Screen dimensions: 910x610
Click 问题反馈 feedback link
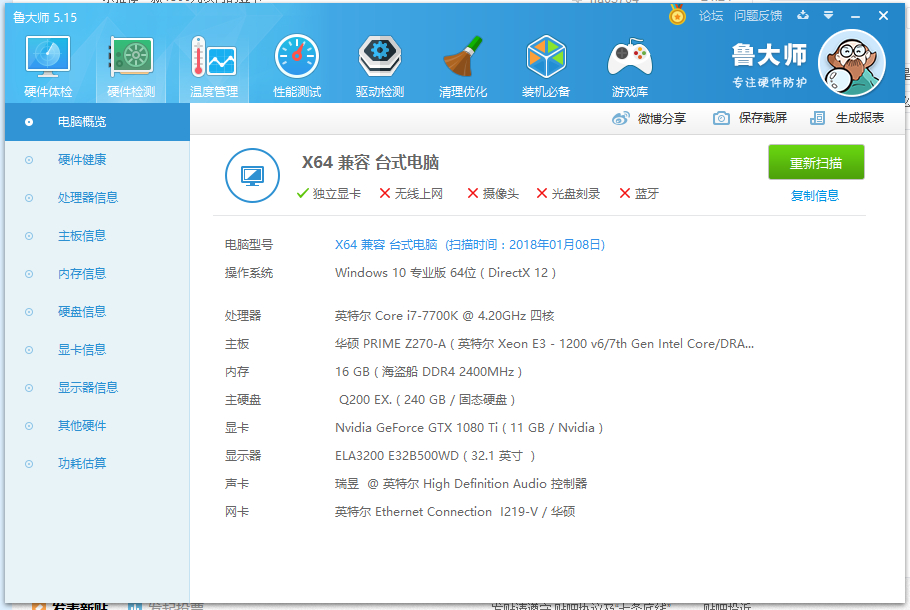[x=758, y=16]
